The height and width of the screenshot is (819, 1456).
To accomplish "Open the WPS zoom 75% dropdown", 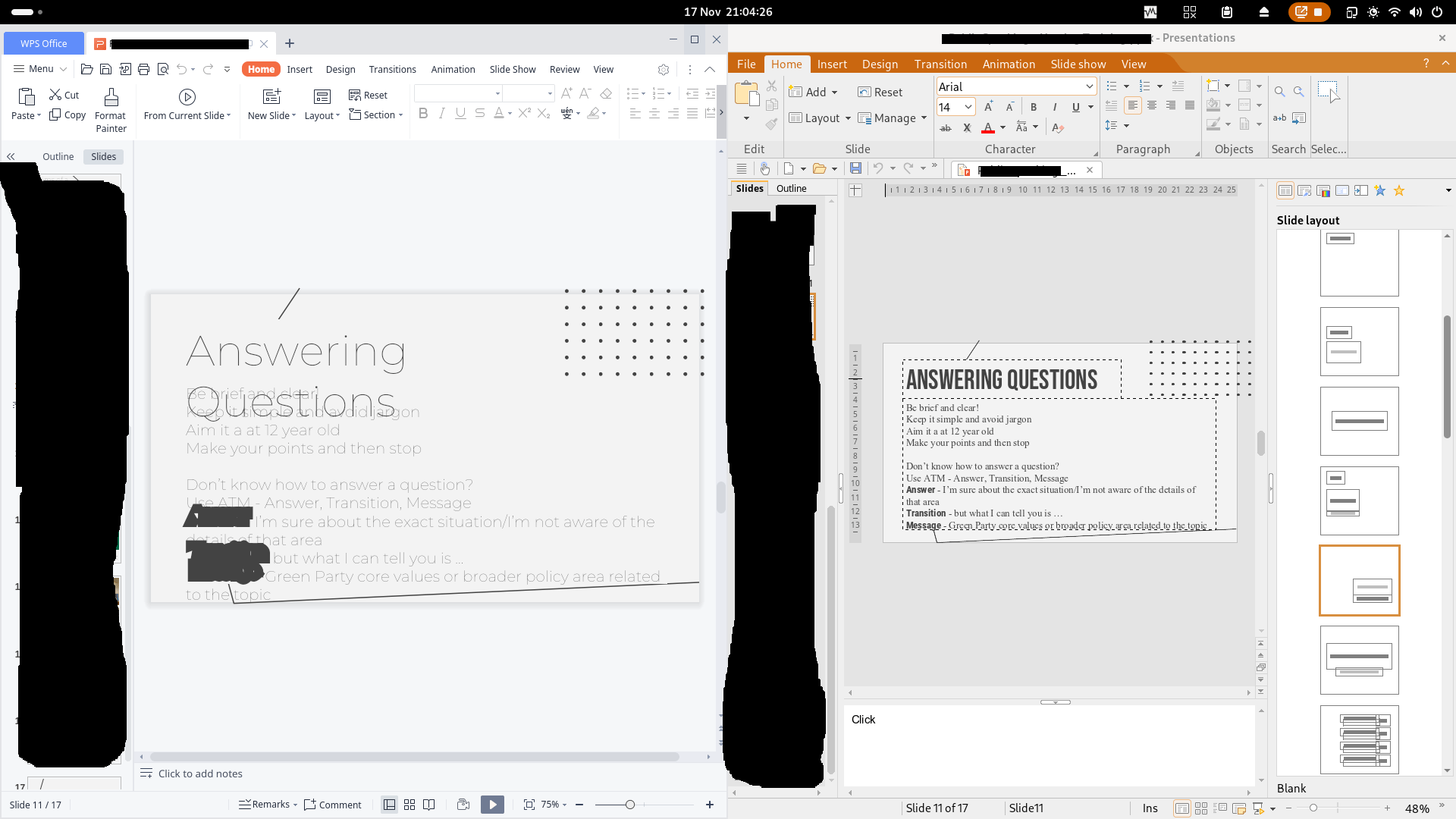I will tap(564, 805).
